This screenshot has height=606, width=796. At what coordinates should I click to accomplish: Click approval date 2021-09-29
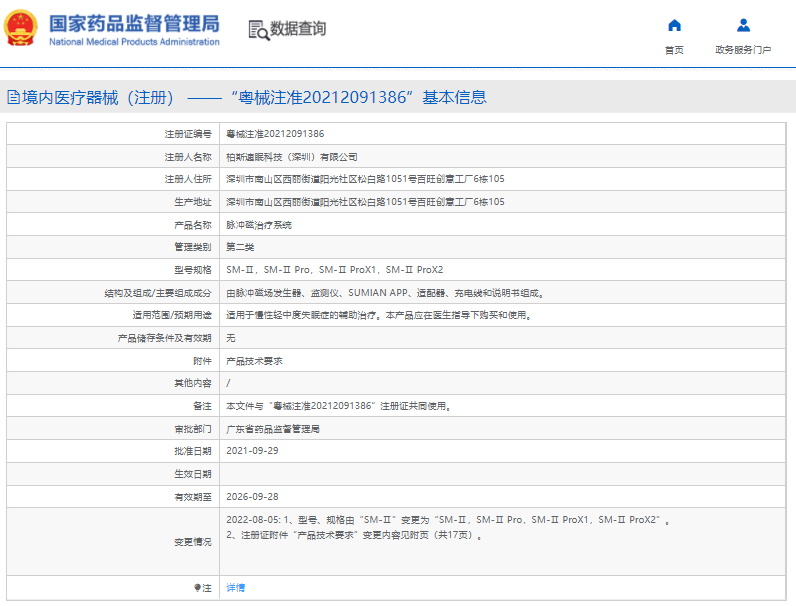[252, 451]
